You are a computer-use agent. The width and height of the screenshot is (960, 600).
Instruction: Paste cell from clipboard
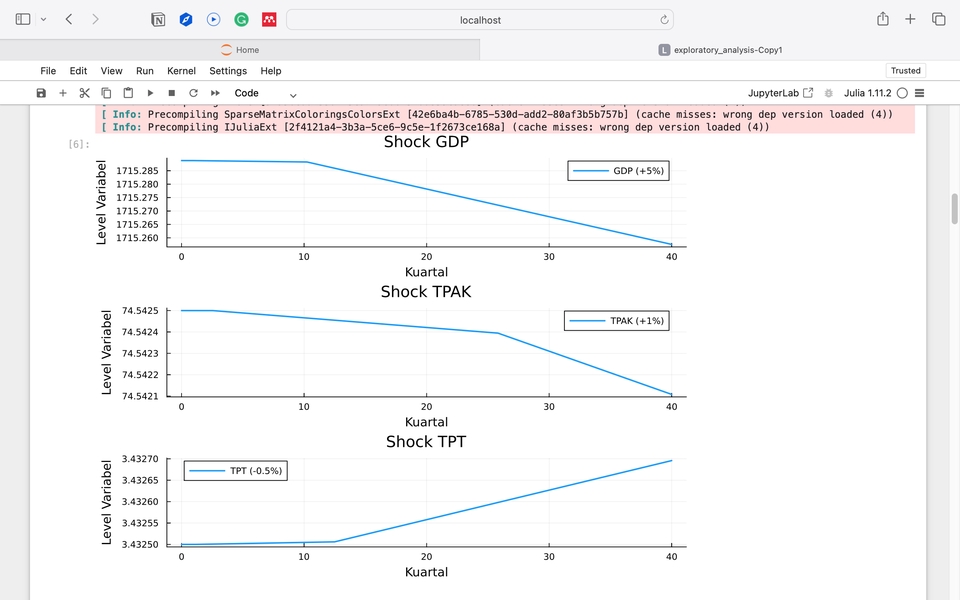click(128, 93)
